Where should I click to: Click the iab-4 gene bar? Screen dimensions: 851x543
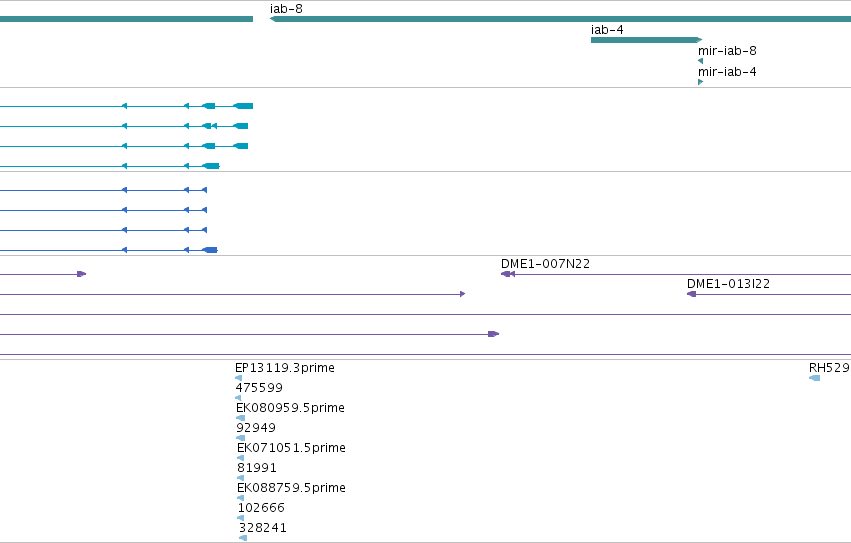(x=646, y=40)
